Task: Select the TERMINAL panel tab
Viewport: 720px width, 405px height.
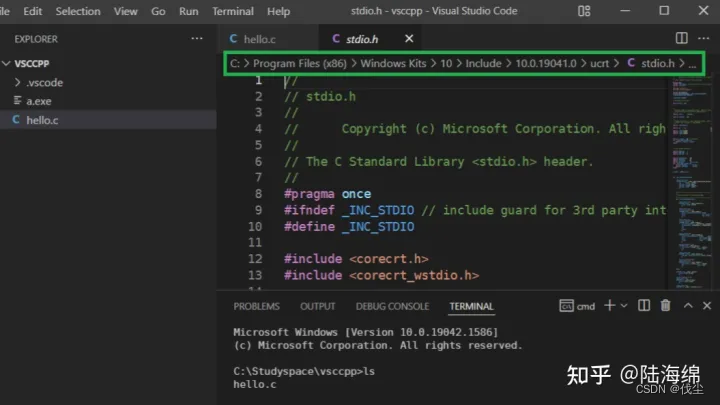Action: point(472,306)
